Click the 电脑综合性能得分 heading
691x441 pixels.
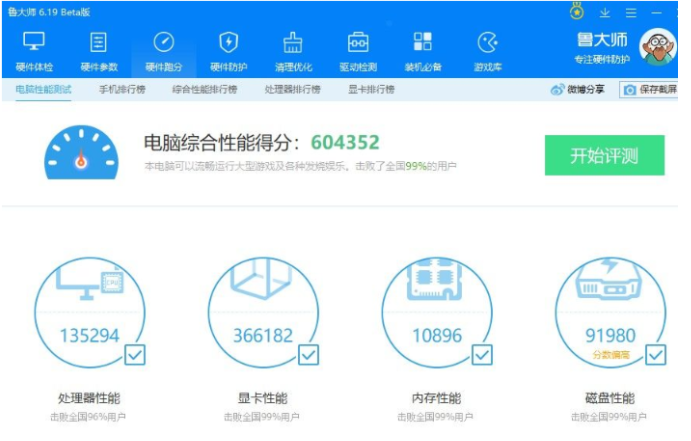tap(222, 143)
